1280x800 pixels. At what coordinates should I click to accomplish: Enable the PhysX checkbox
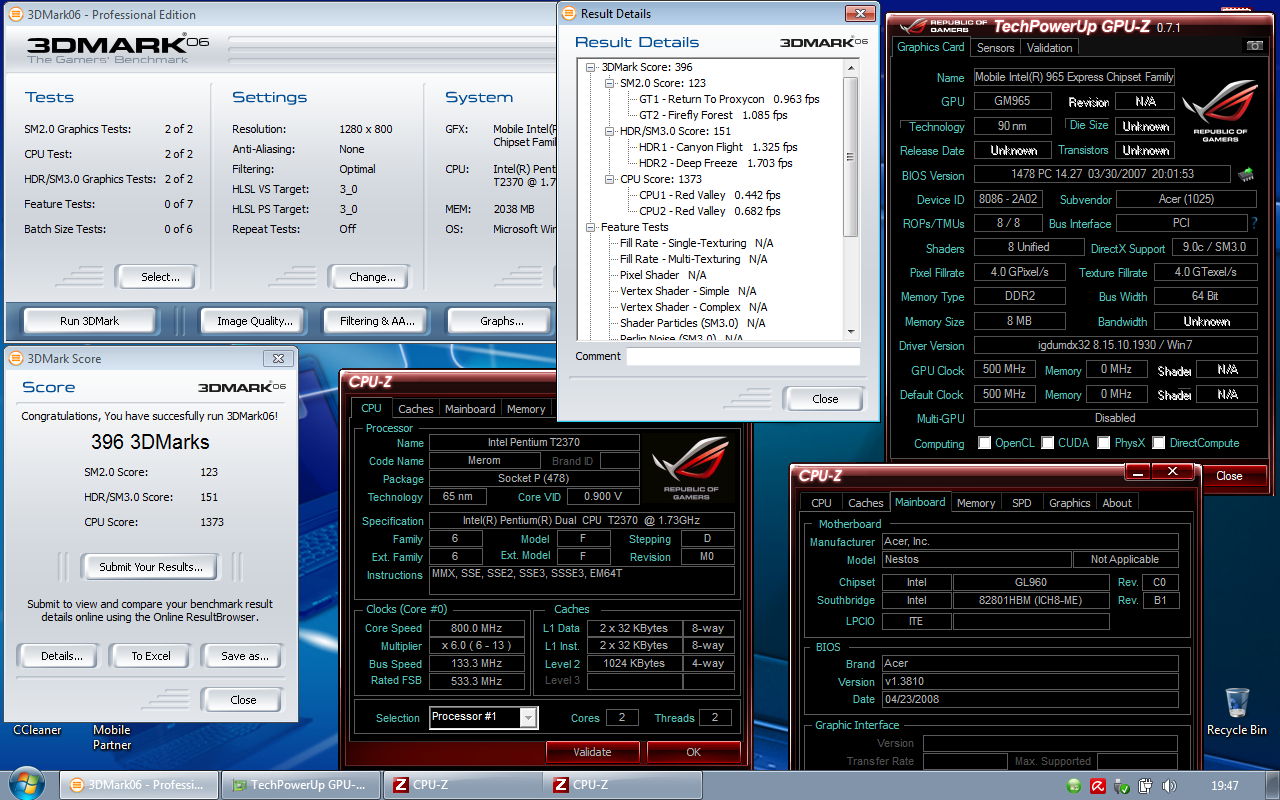[x=1104, y=443]
